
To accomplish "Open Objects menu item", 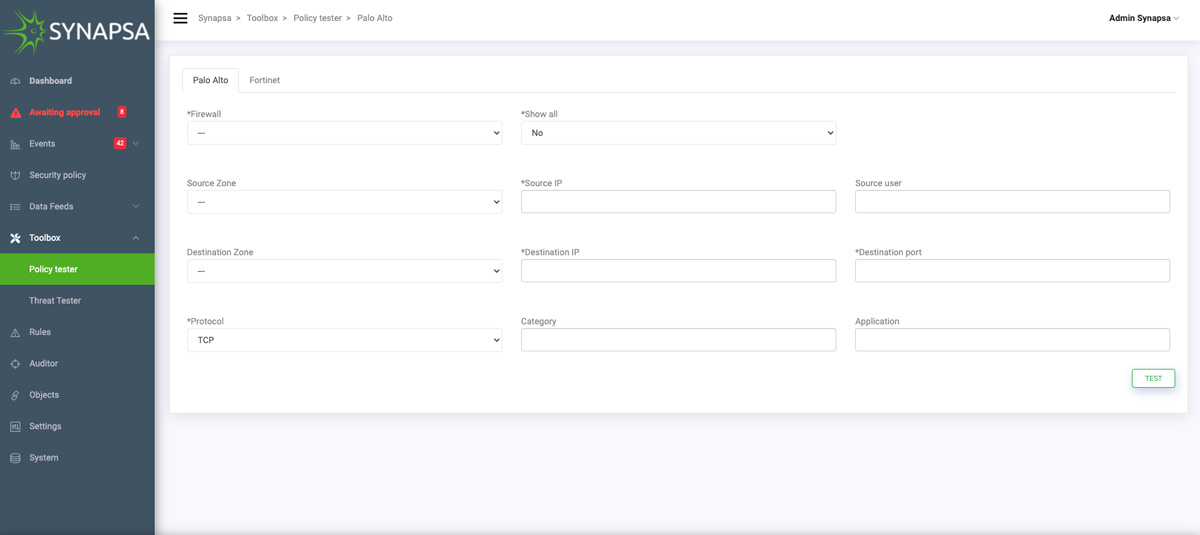I will coord(77,395).
